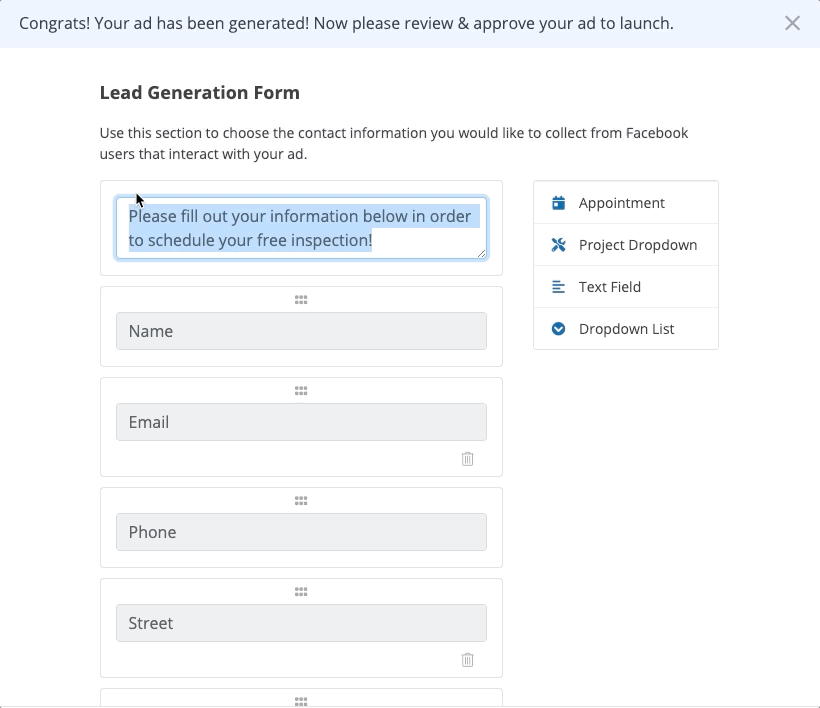Grab the drag handle above Email field

pos(301,390)
